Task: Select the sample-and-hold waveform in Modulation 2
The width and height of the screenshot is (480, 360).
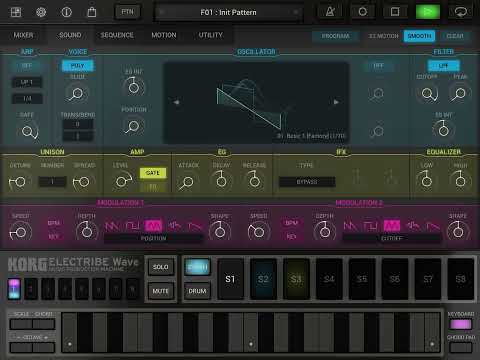Action: [x=413, y=226]
